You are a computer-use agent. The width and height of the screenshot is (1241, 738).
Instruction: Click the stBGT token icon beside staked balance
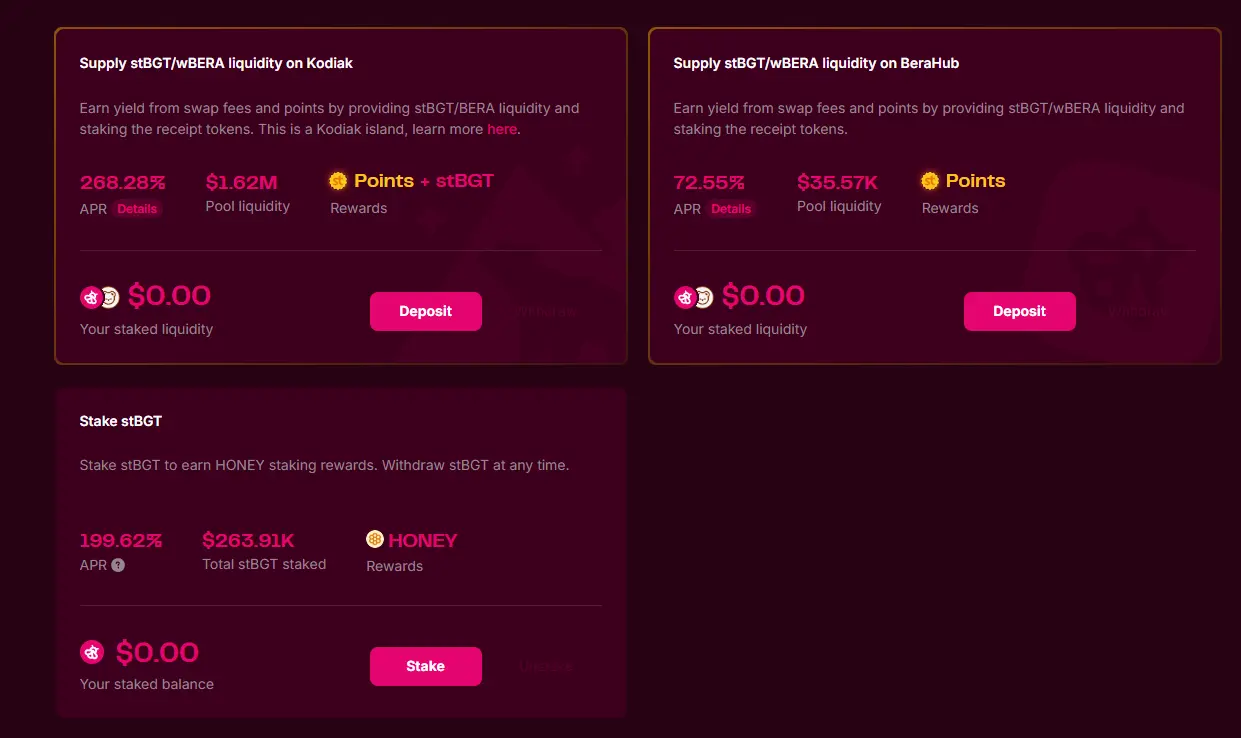[92, 653]
